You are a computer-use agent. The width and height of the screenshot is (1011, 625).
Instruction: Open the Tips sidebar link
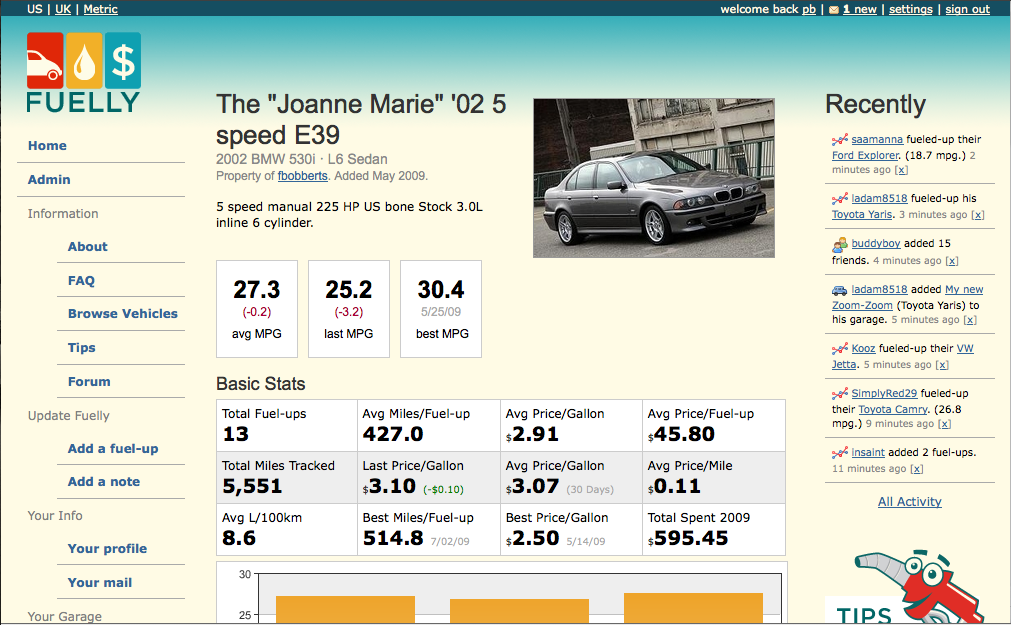[x=81, y=348]
